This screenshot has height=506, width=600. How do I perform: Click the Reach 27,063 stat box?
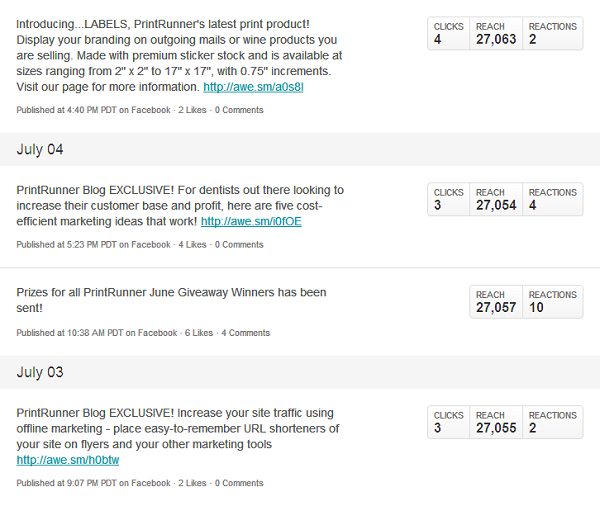coord(496,33)
